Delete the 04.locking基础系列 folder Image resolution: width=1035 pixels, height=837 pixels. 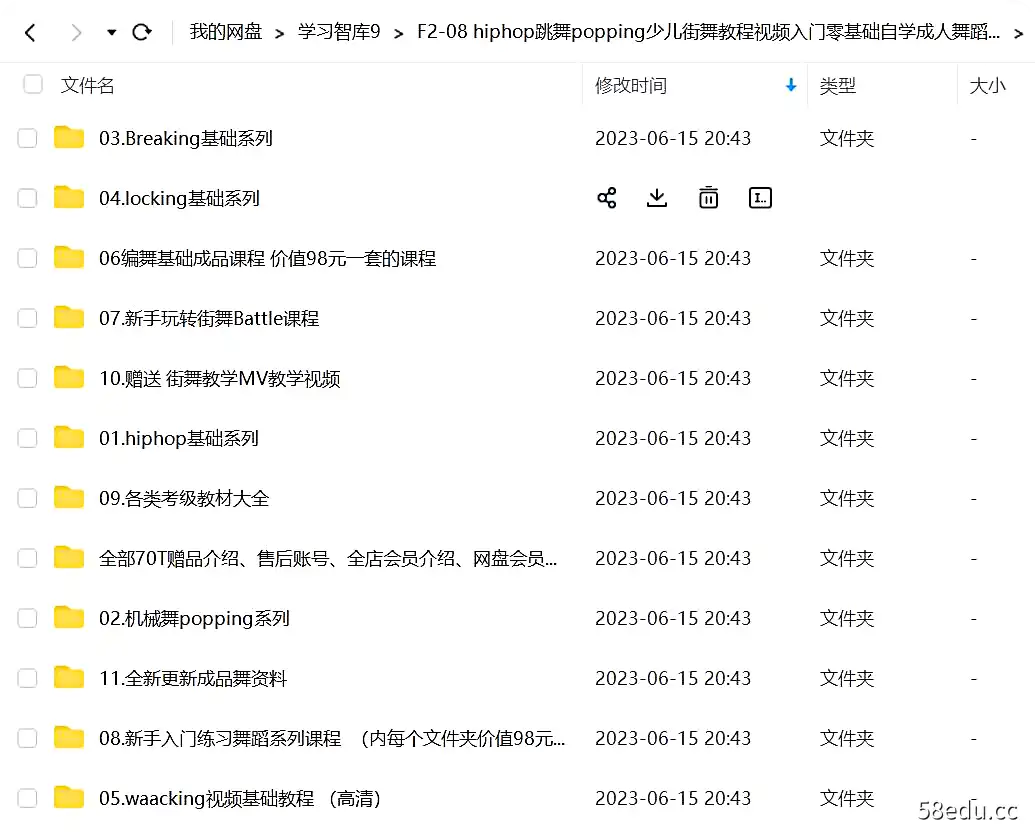point(708,197)
